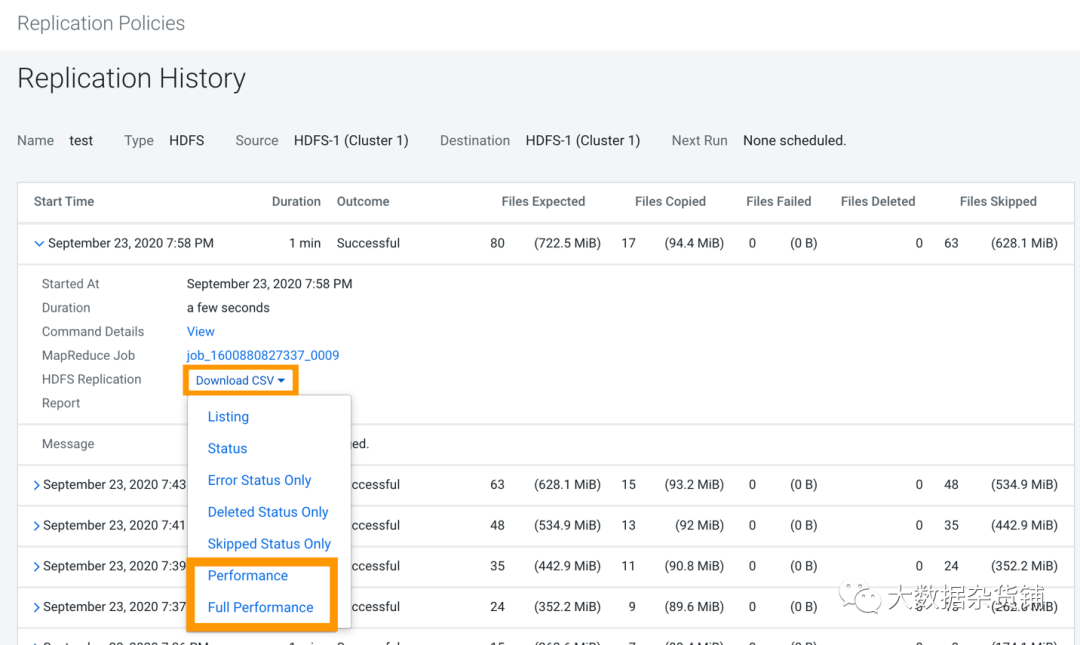Viewport: 1080px width, 645px height.
Task: Go to Replication Policies breadcrumb
Action: (101, 24)
